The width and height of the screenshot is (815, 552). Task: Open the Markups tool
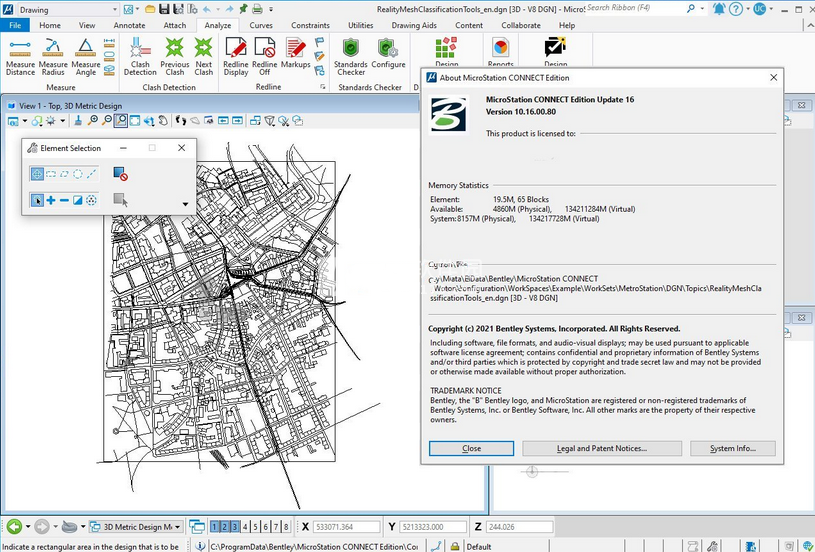(x=295, y=54)
